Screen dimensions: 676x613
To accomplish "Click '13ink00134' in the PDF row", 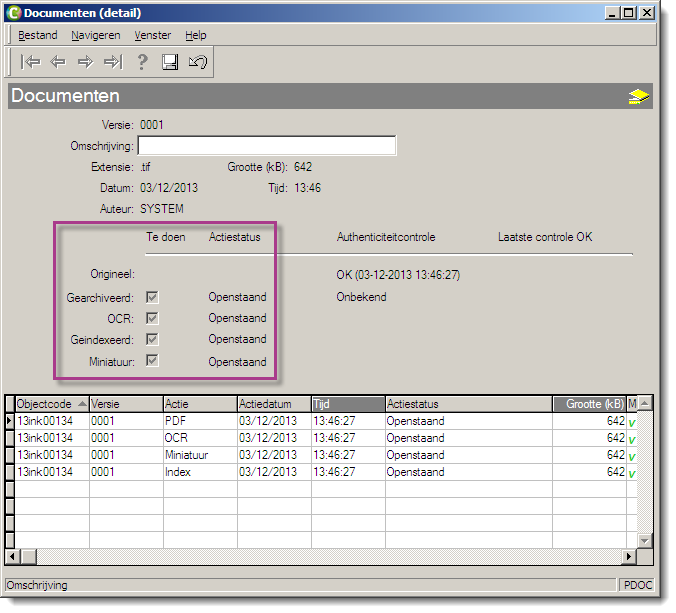I will click(45, 421).
